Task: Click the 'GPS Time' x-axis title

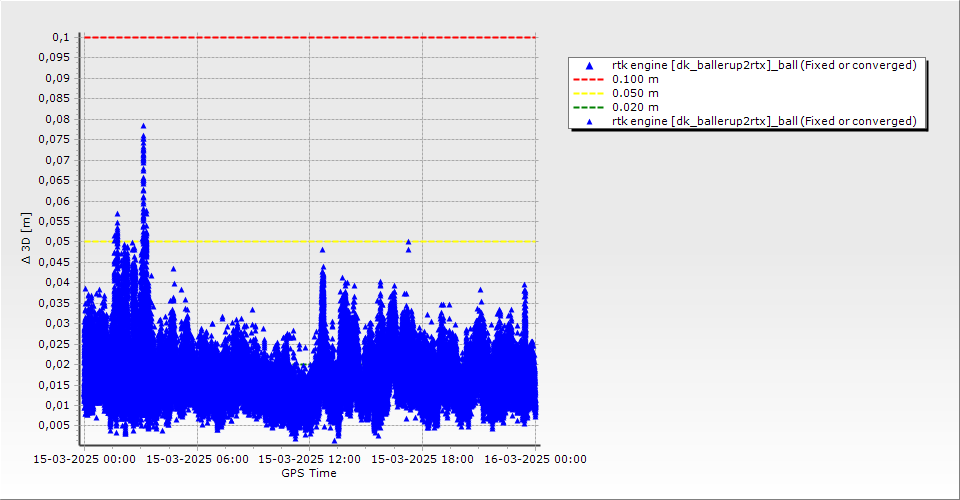Action: point(309,473)
